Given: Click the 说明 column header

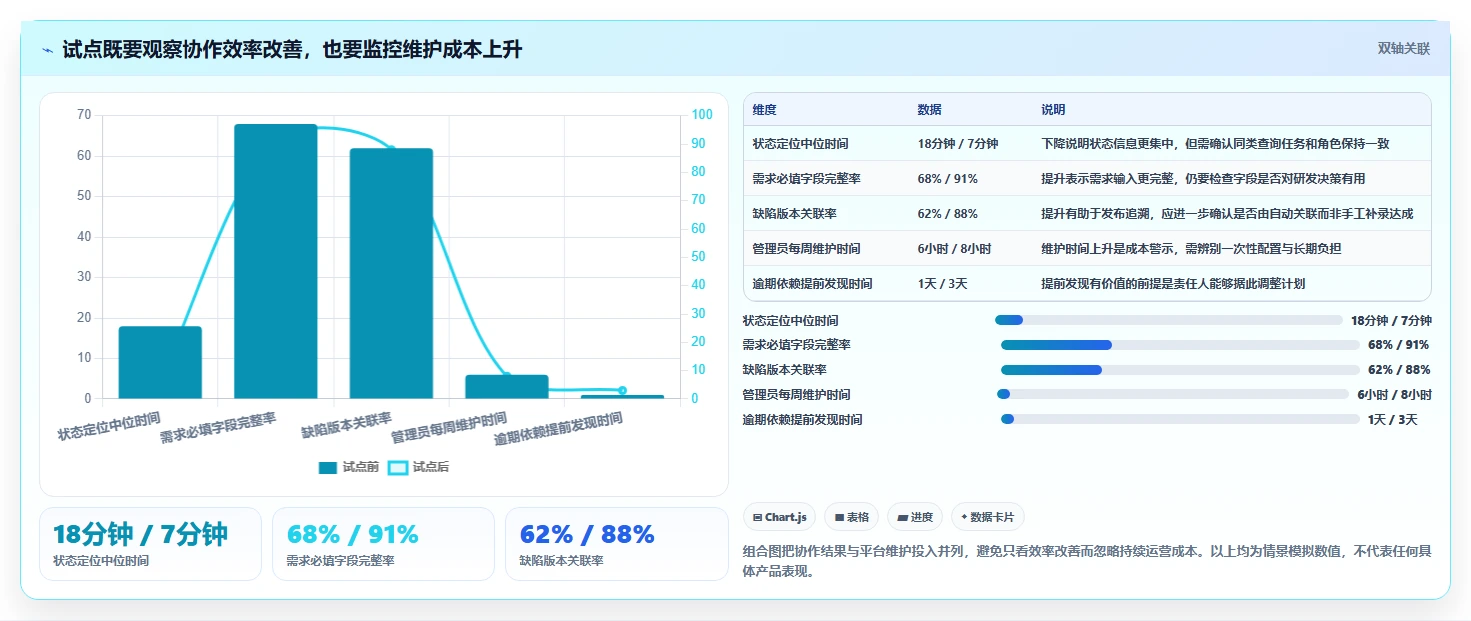Looking at the screenshot, I should [1053, 110].
